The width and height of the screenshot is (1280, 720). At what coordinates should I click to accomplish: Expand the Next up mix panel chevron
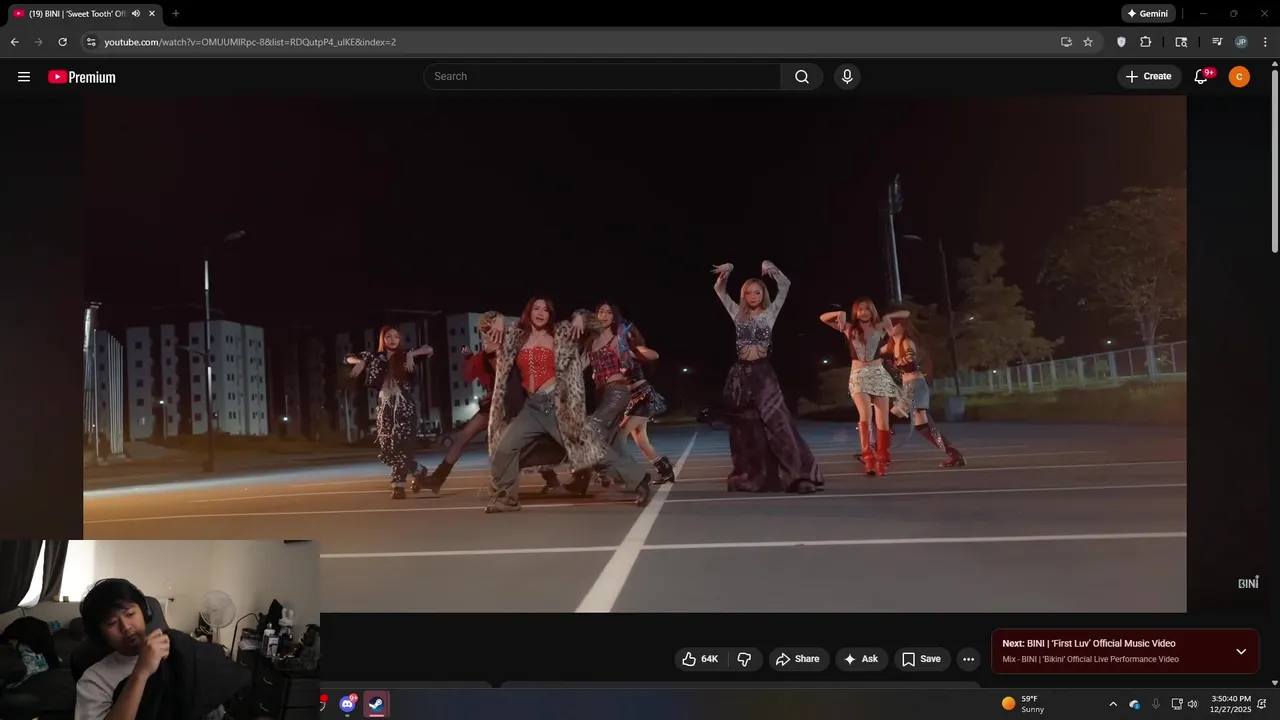pyautogui.click(x=1241, y=652)
